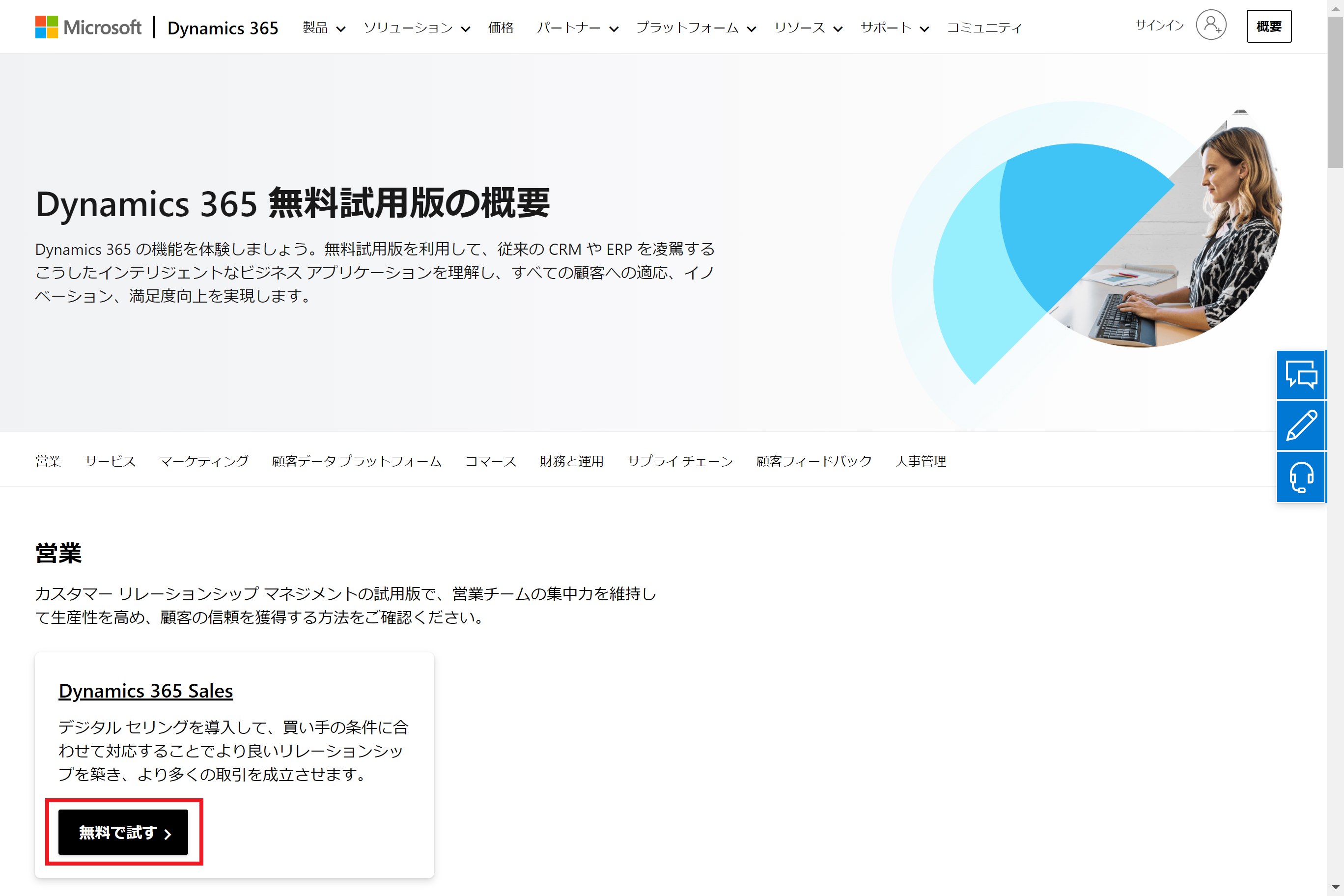Click the sign-in person avatar icon
This screenshot has width=1344, height=896.
[x=1211, y=25]
